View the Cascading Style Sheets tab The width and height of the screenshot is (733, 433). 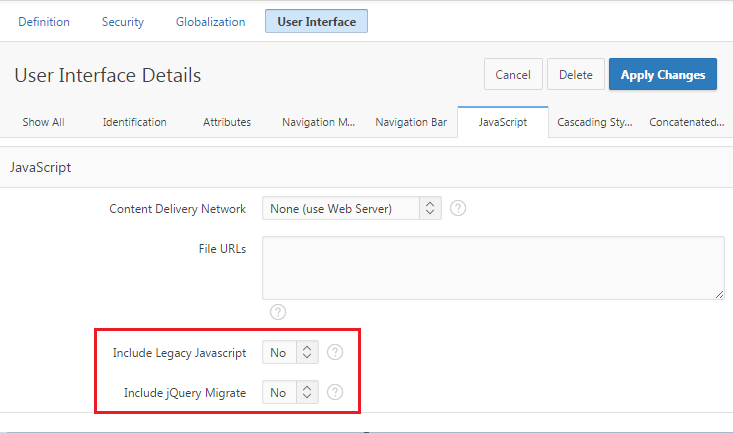(594, 122)
